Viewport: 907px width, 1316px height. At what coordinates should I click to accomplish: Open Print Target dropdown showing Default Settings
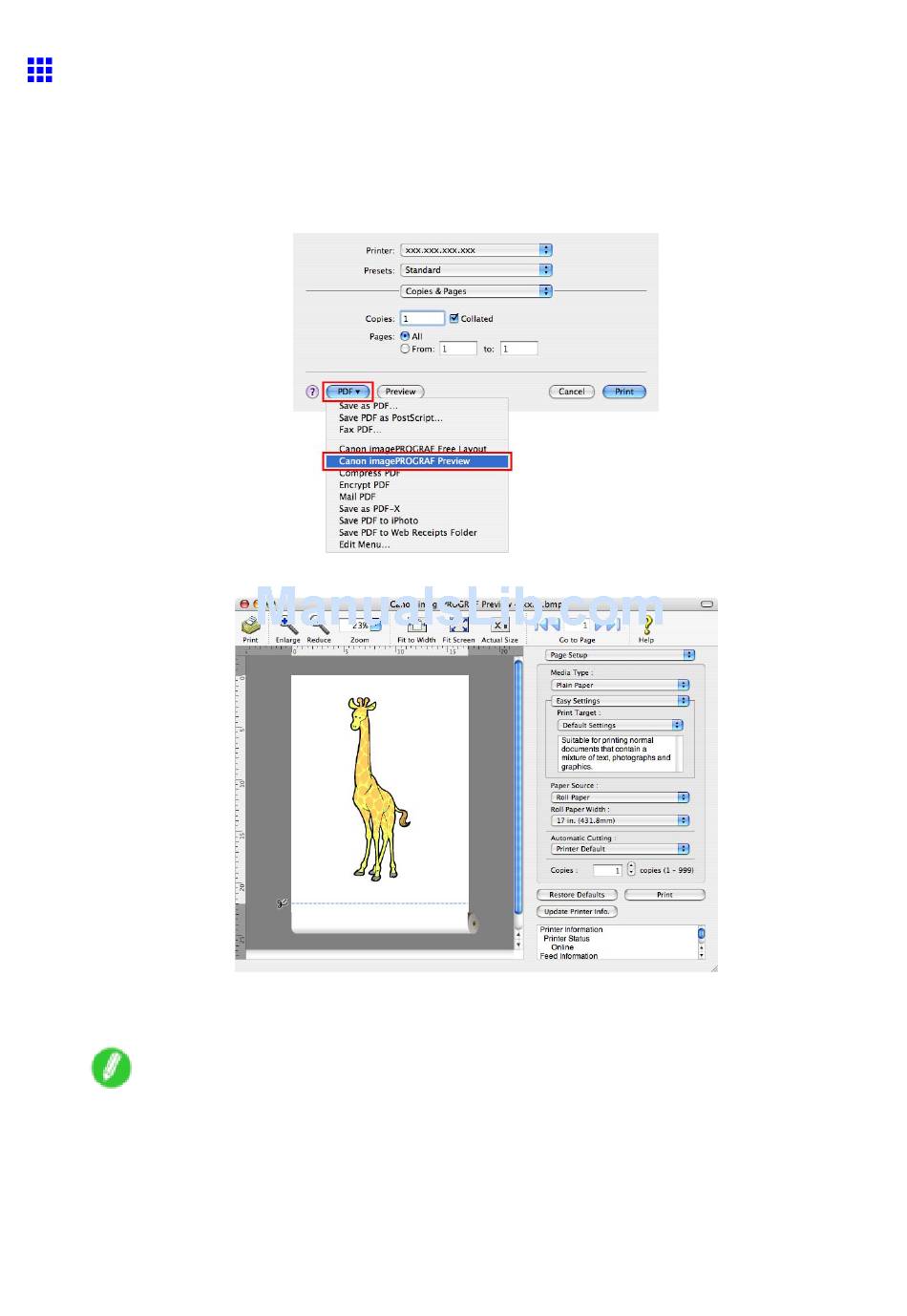click(x=621, y=725)
